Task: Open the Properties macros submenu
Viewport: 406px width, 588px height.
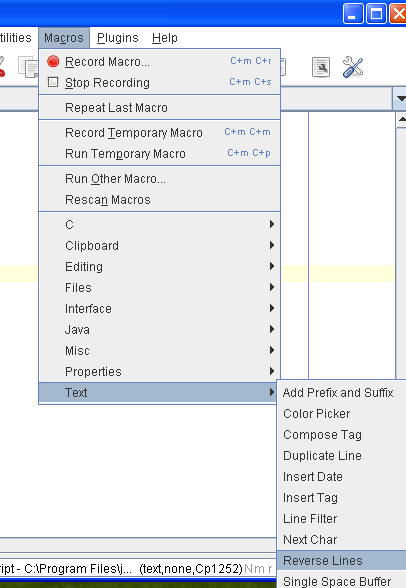Action: 160,372
